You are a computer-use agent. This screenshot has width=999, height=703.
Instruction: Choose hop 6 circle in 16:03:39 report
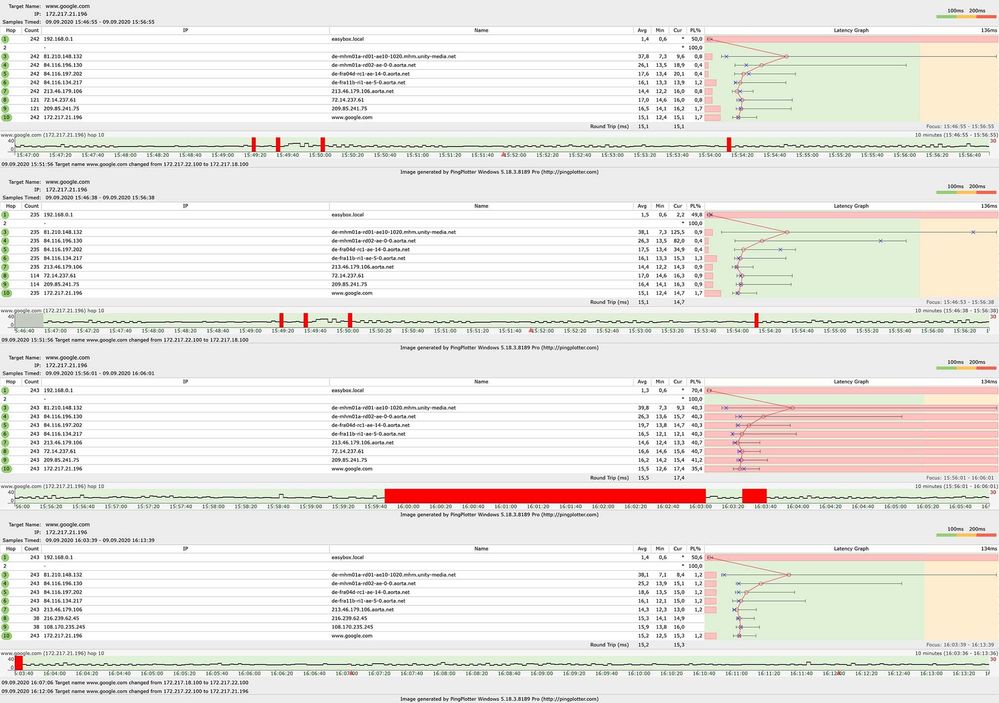(x=5, y=601)
